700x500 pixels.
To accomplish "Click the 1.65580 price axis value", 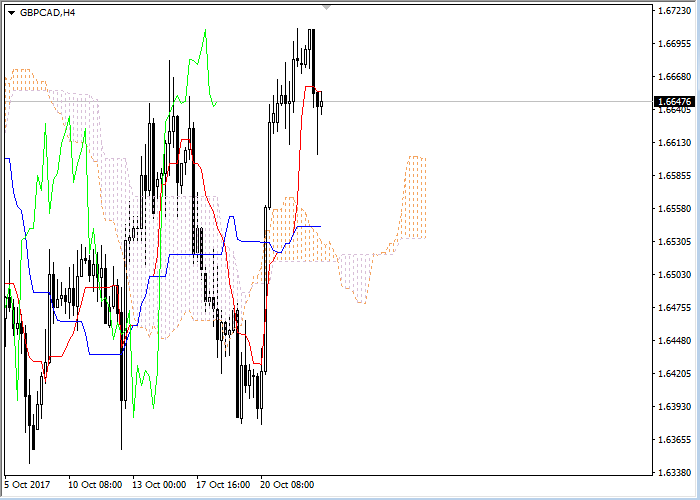I will tap(674, 208).
